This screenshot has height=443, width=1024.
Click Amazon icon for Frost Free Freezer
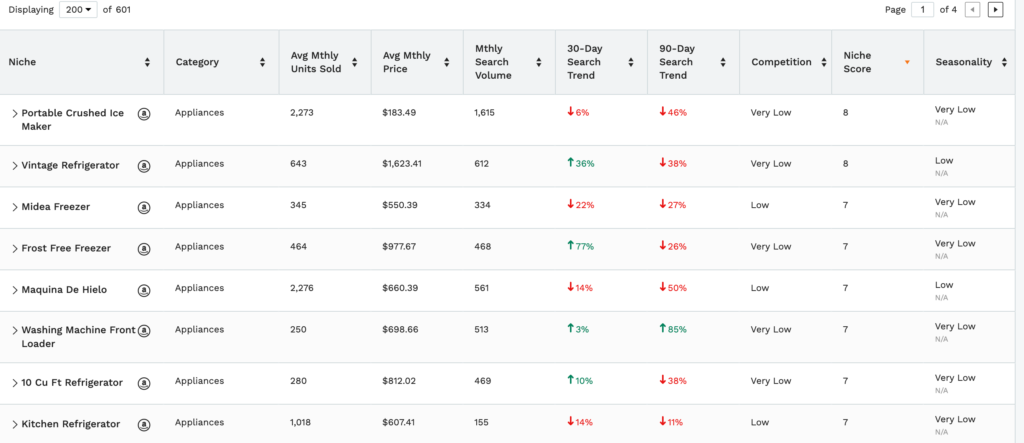point(144,248)
